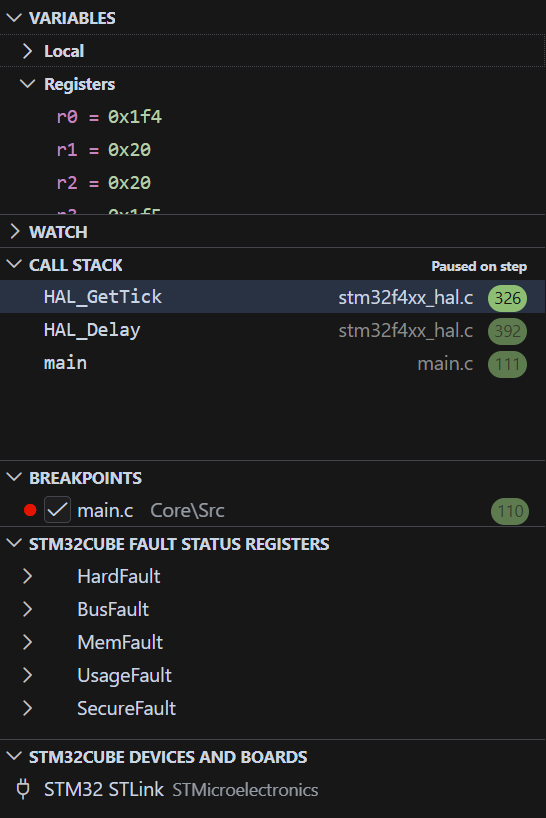Select the main stack frame
This screenshot has height=818, width=546.
pos(273,363)
